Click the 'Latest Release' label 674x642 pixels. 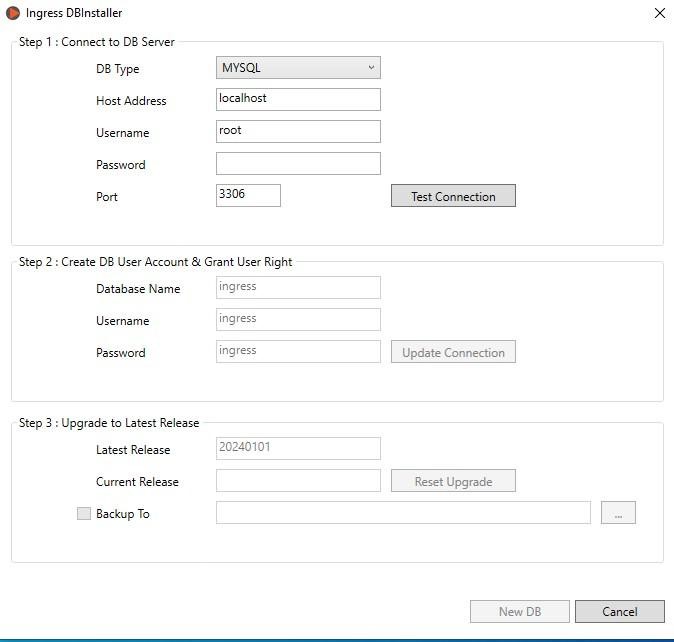pyautogui.click(x=133, y=449)
